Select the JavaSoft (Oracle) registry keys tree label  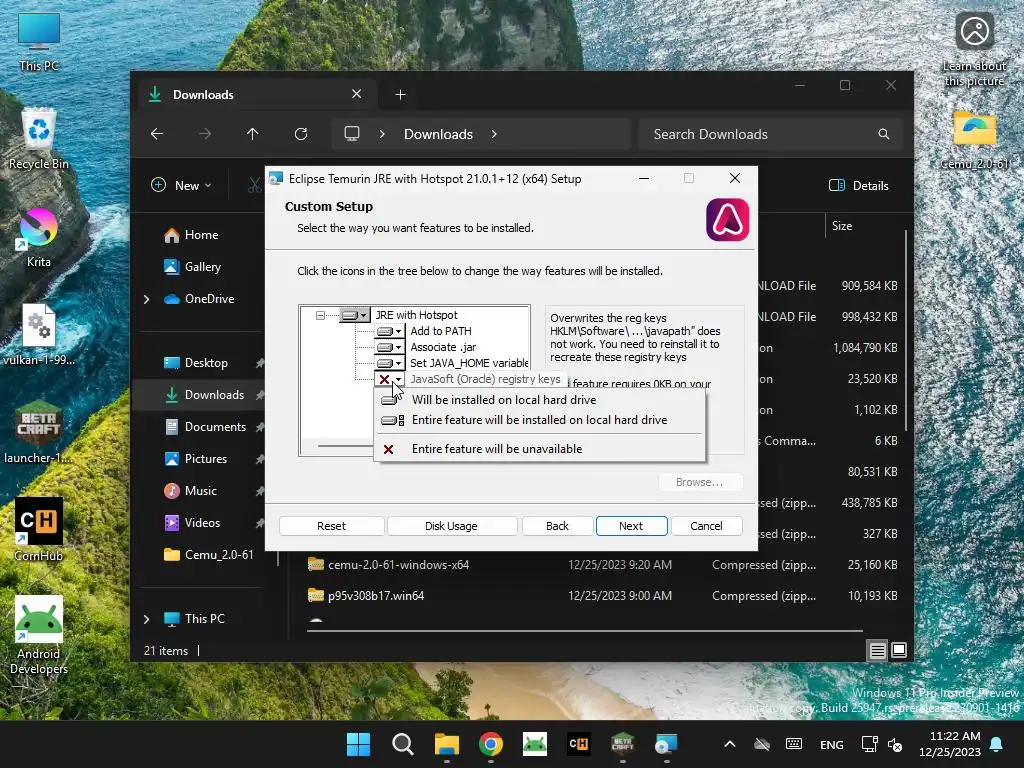click(485, 379)
